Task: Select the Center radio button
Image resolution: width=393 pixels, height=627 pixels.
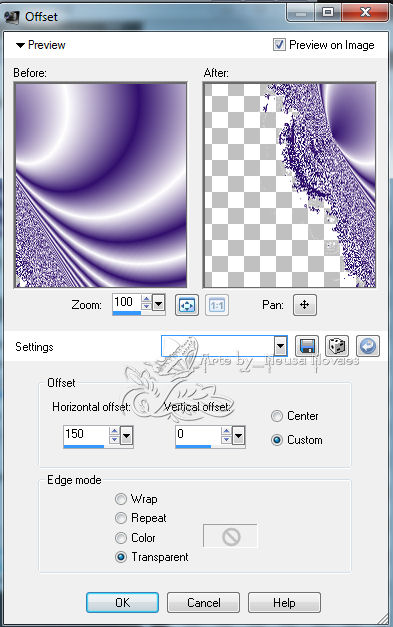Action: [277, 416]
